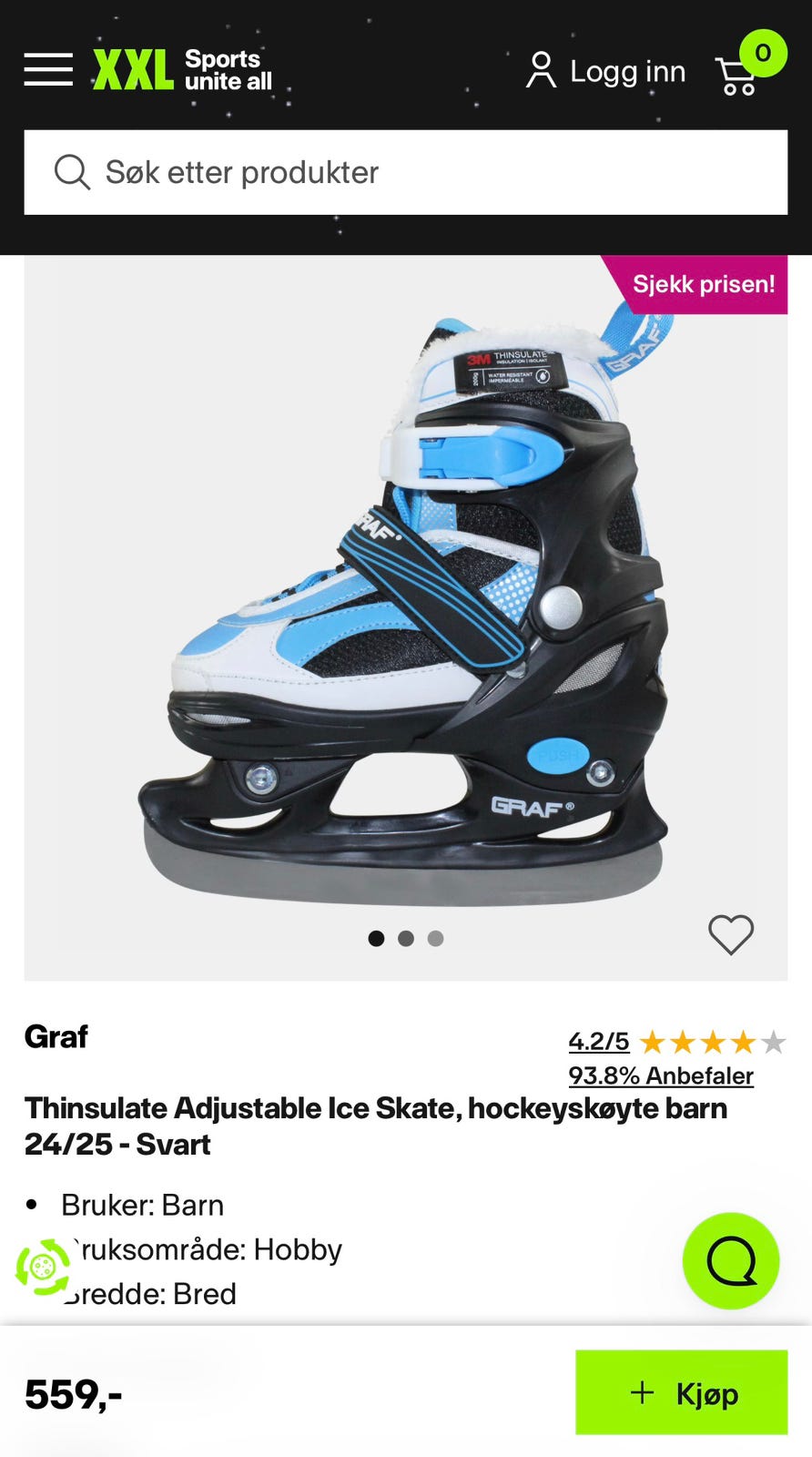812x1457 pixels.
Task: Click the search magnifier icon
Action: pos(72,172)
